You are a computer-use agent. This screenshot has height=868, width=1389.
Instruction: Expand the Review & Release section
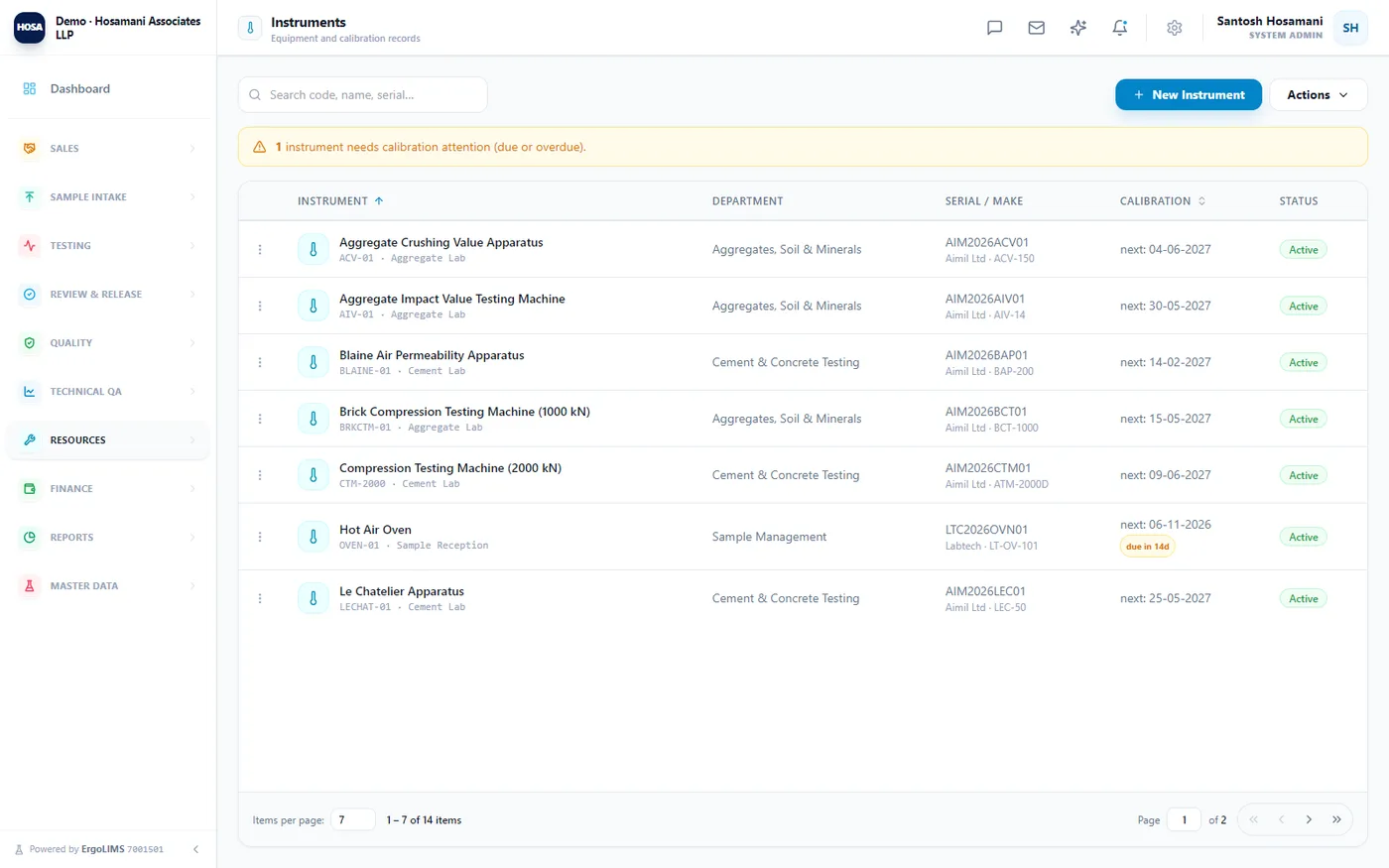coord(109,295)
